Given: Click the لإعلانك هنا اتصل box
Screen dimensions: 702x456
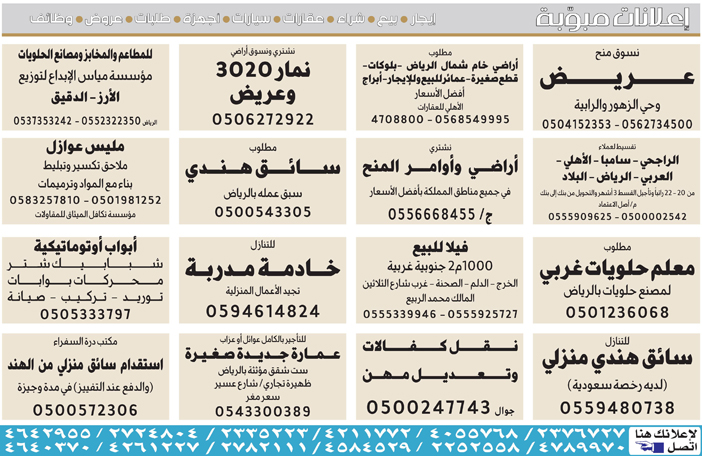Looking at the screenshot, I should tap(665, 440).
